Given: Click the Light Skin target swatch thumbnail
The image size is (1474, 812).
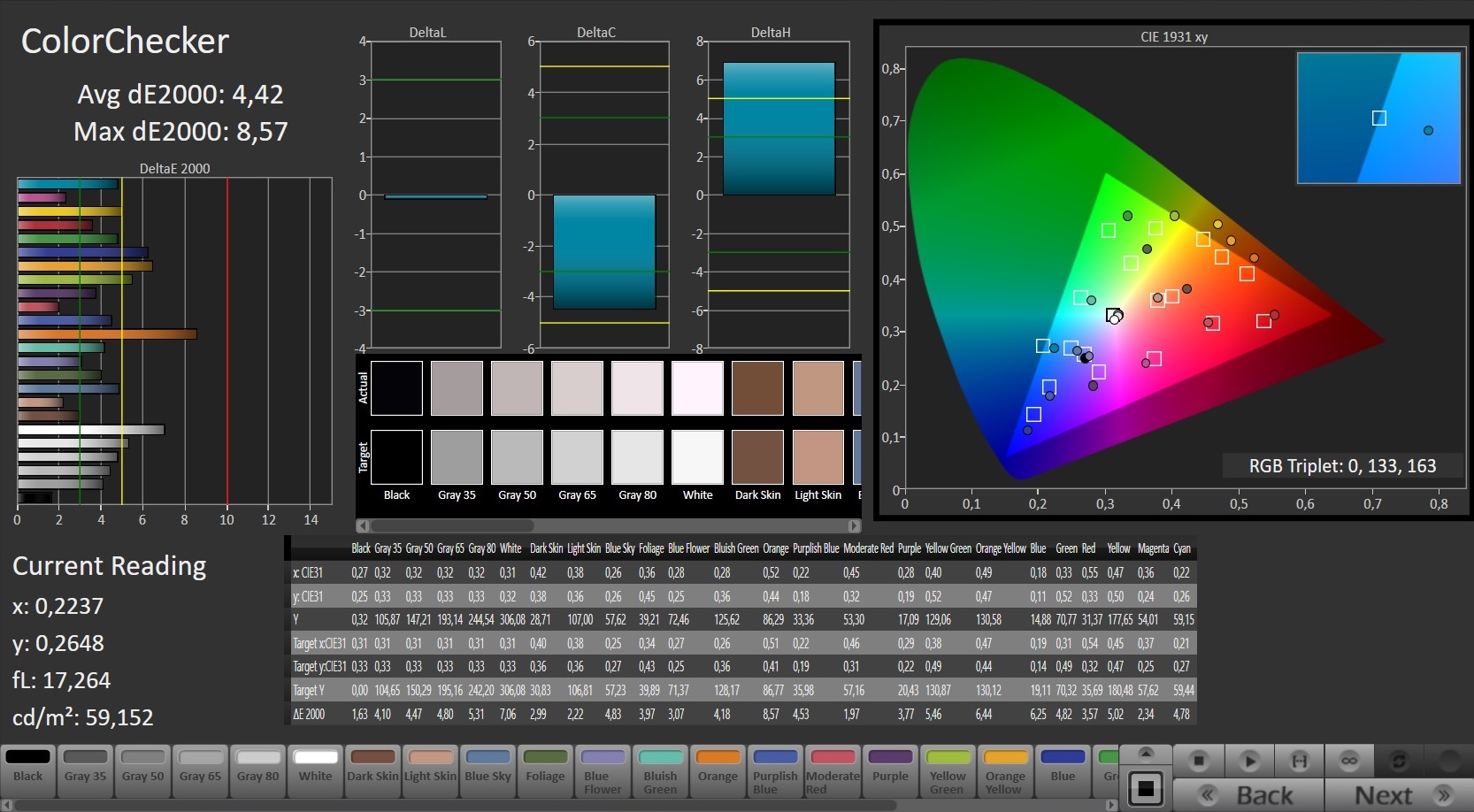Looking at the screenshot, I should coord(818,457).
